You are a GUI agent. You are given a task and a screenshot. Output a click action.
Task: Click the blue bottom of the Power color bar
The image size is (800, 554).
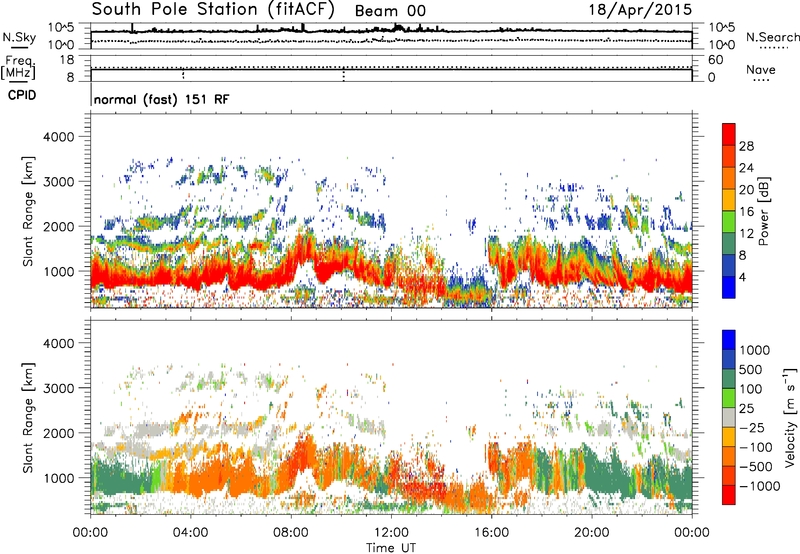coord(729,287)
